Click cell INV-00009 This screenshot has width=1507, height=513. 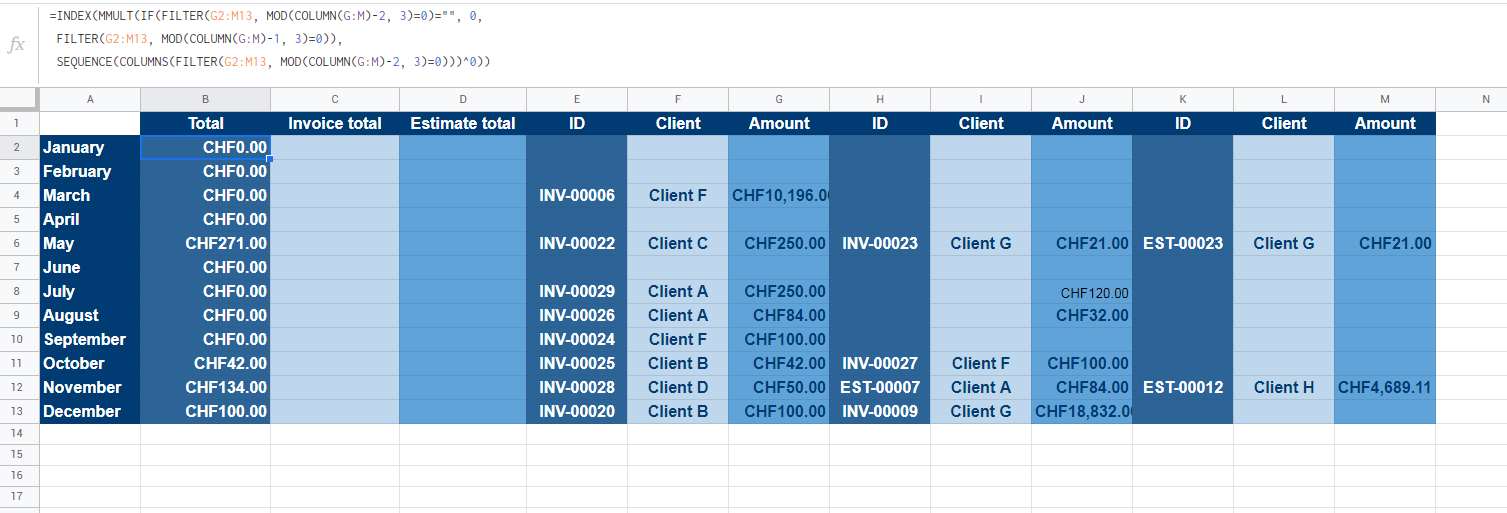[880, 411]
